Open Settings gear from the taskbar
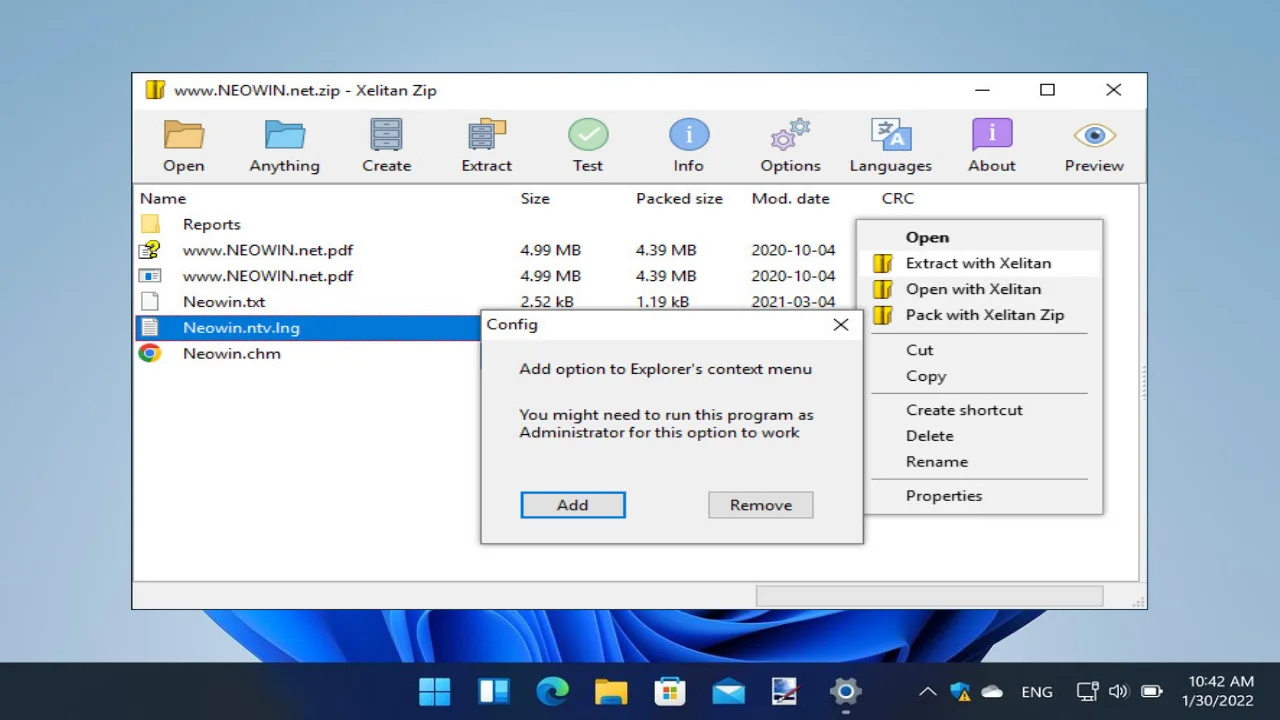1280x720 pixels. 846,691
